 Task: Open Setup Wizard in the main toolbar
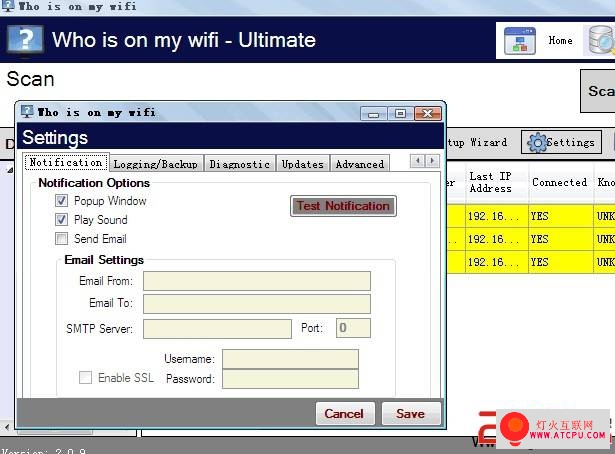pyautogui.click(x=477, y=142)
